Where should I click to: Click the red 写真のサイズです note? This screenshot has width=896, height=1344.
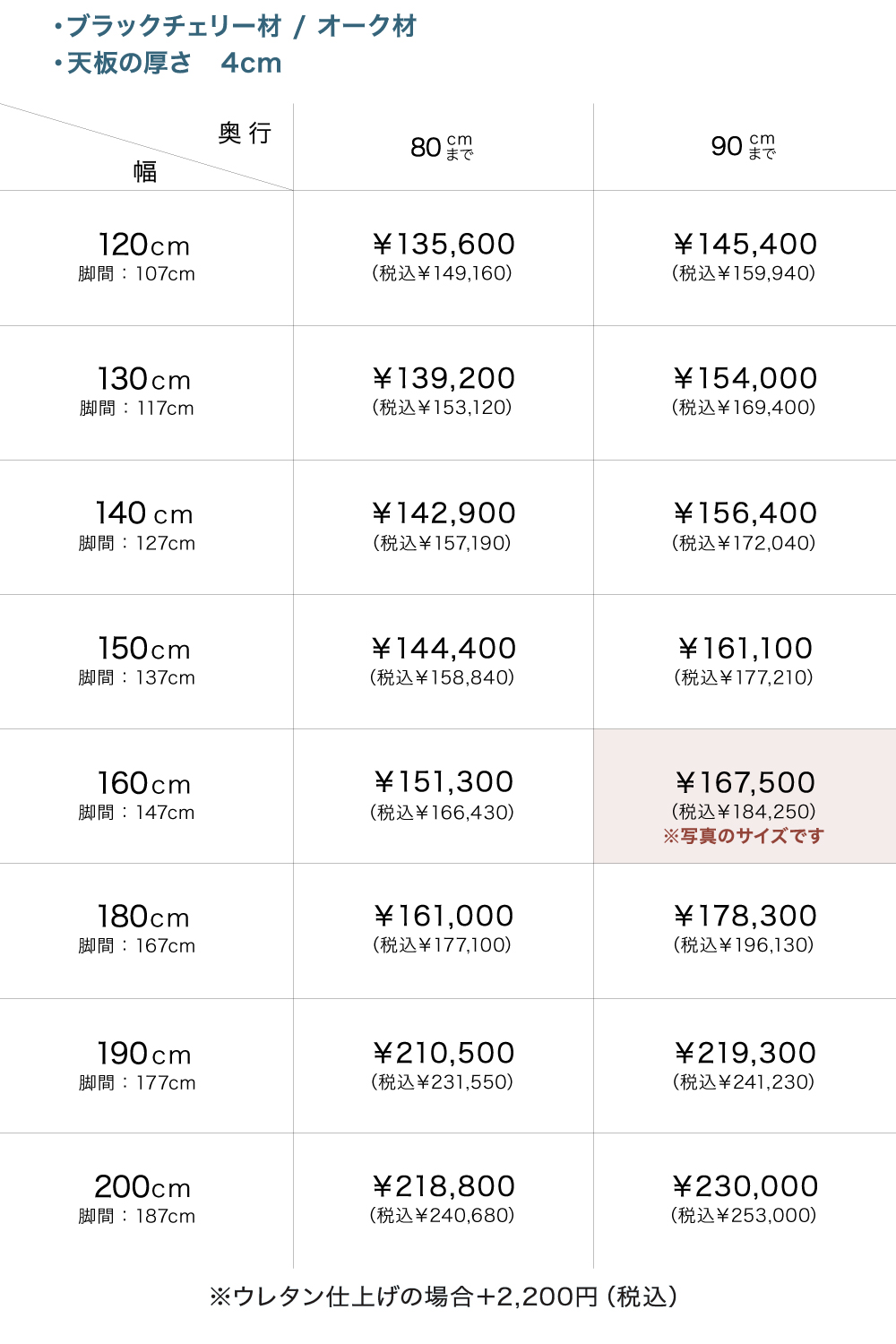(744, 836)
